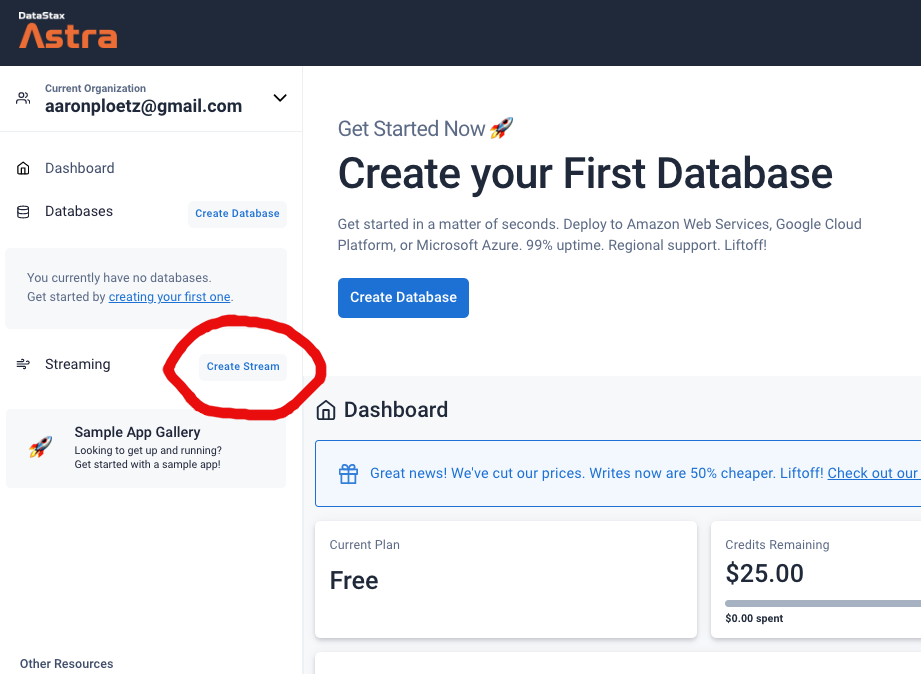
Task: Click the Create Stream button
Action: (243, 367)
